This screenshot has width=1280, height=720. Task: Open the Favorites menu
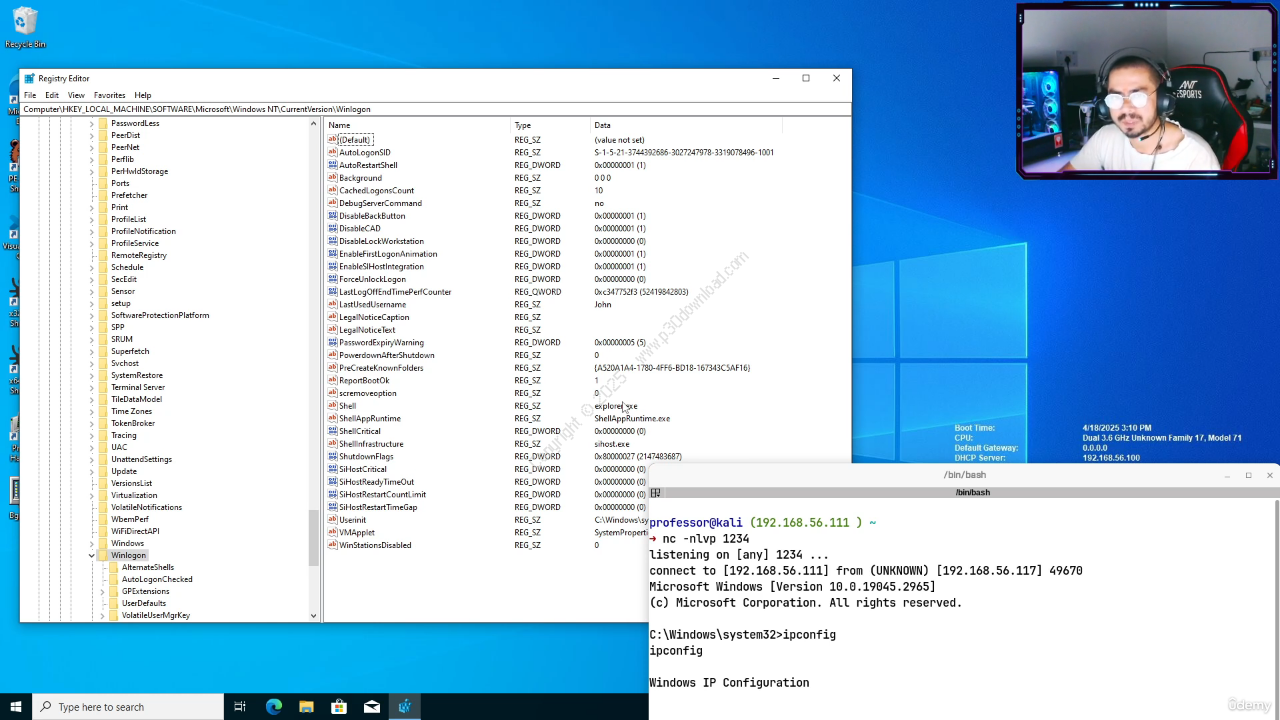(x=110, y=95)
